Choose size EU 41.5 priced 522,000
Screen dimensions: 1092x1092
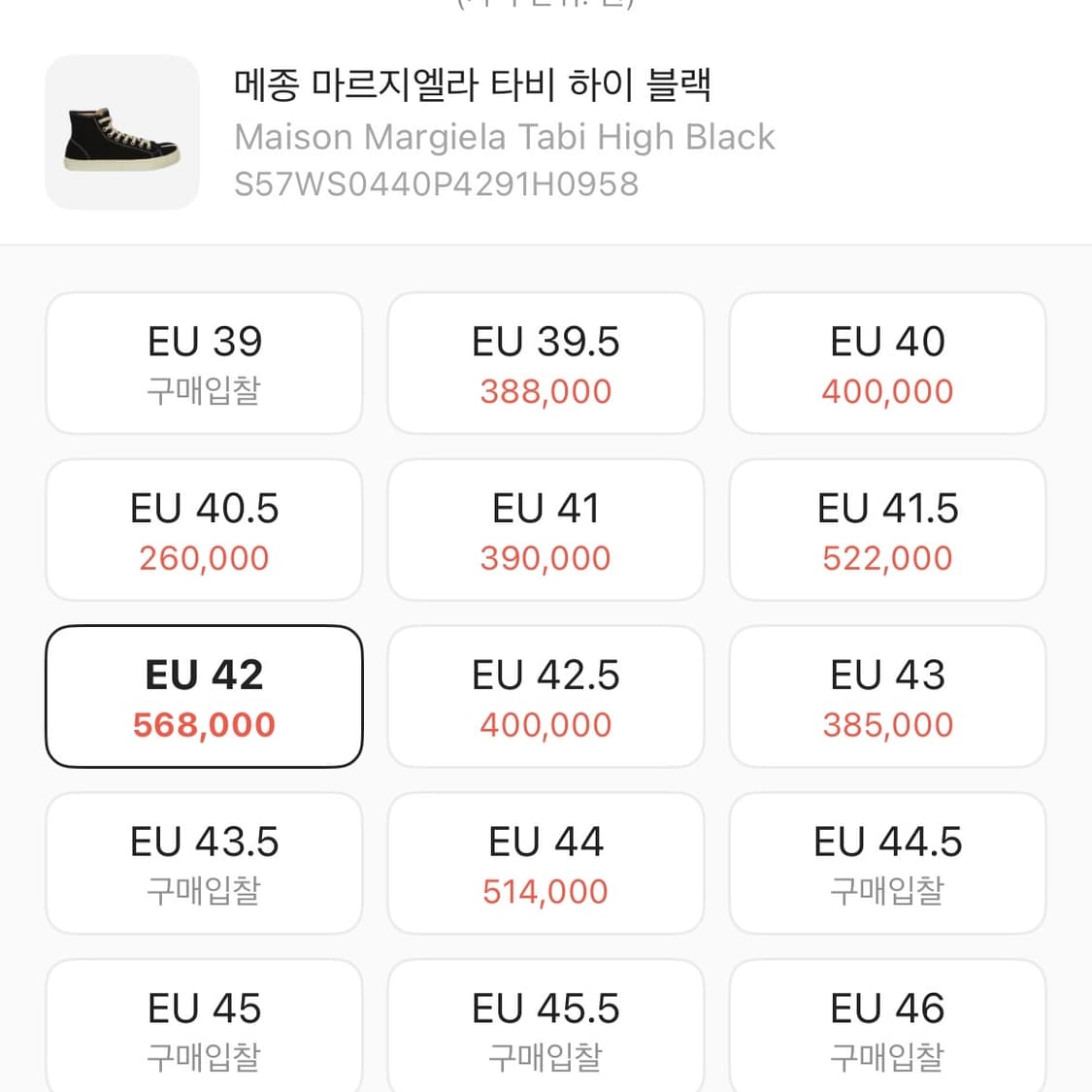tap(887, 530)
